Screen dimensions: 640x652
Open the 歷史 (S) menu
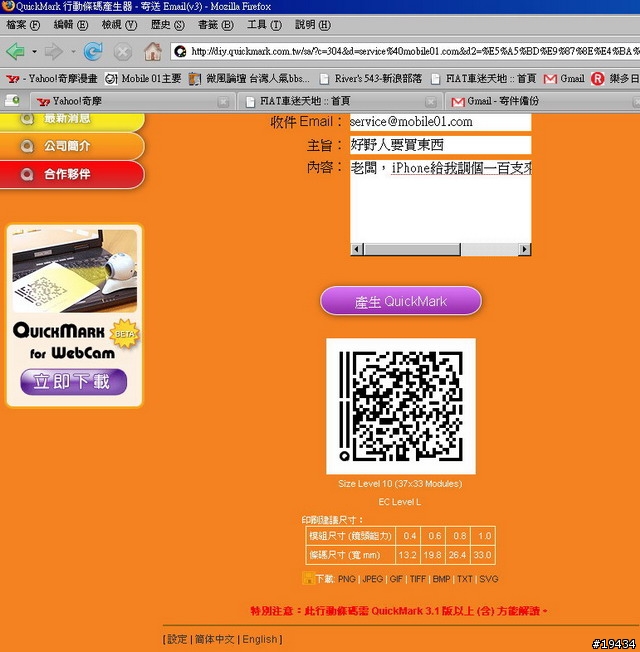click(168, 25)
